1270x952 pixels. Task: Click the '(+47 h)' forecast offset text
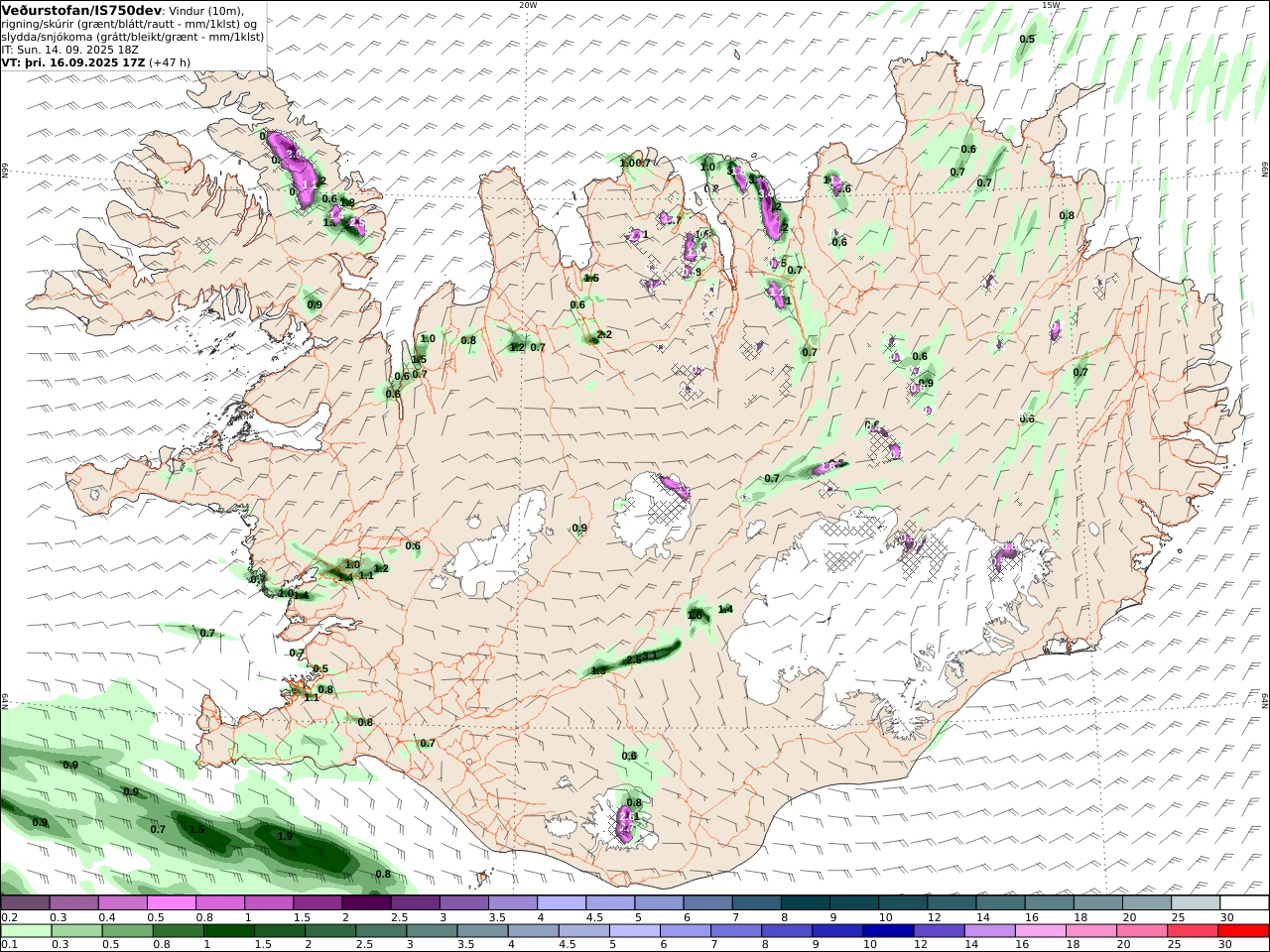coord(170,61)
